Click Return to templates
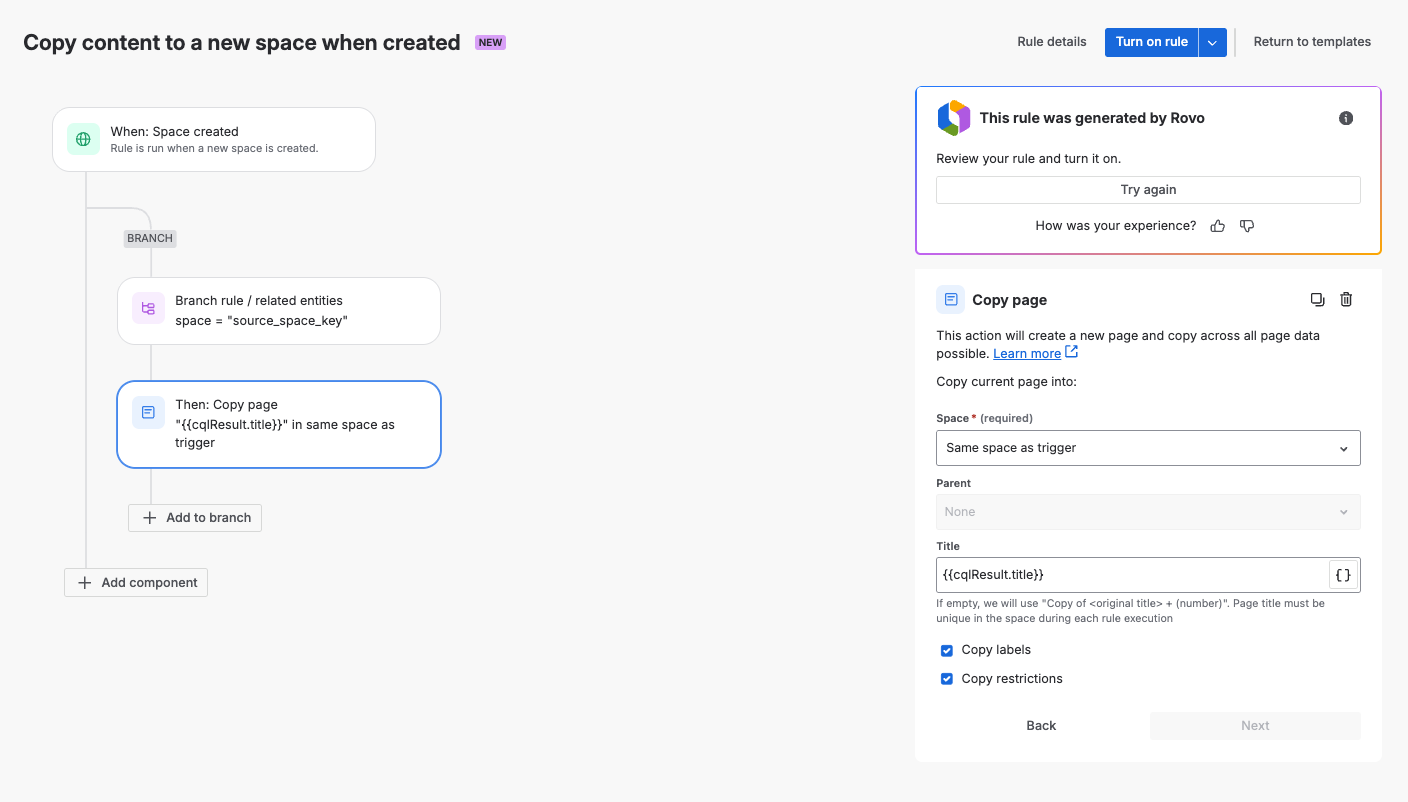The width and height of the screenshot is (1408, 802). click(x=1312, y=42)
